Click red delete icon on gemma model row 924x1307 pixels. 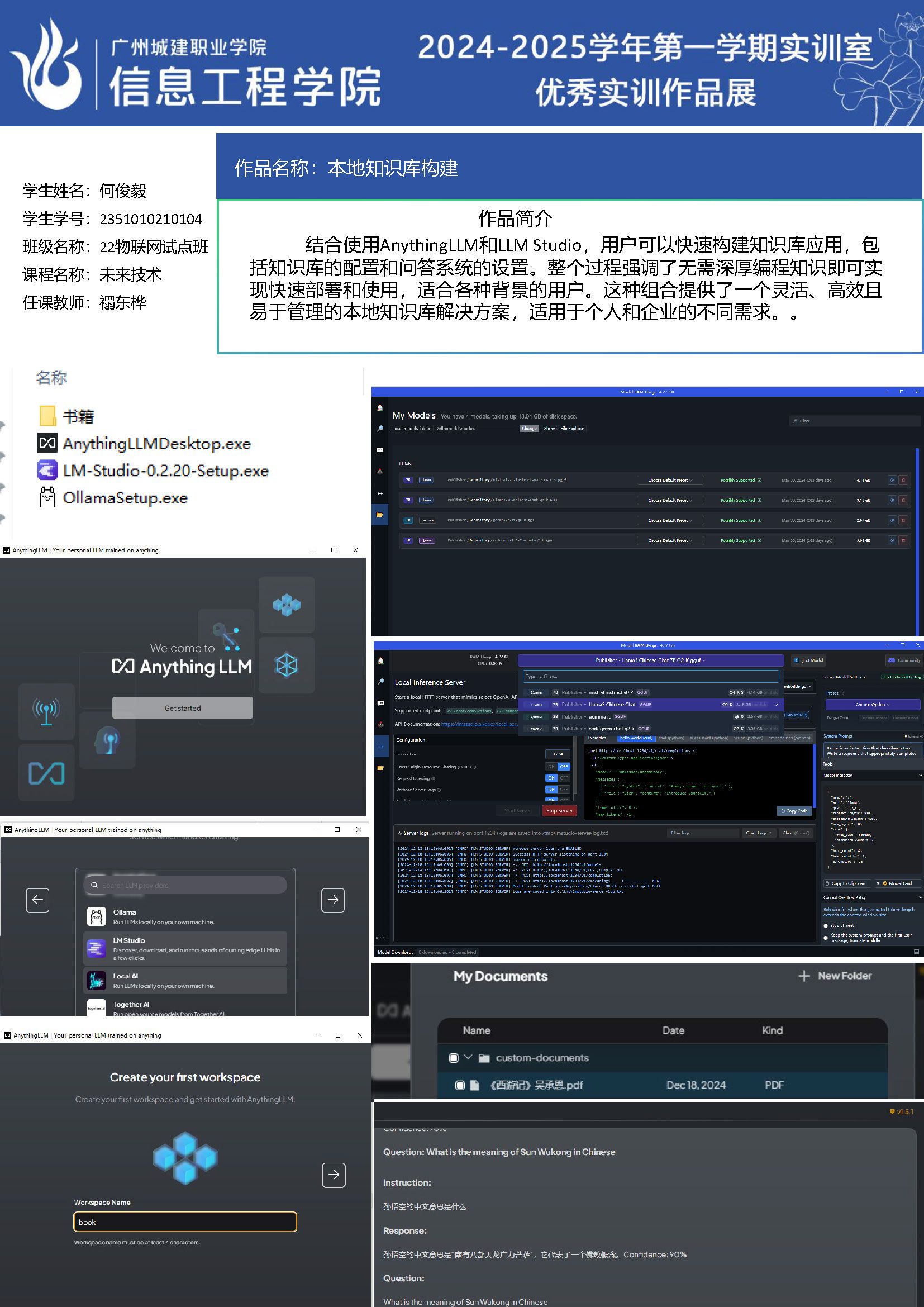coord(902,520)
